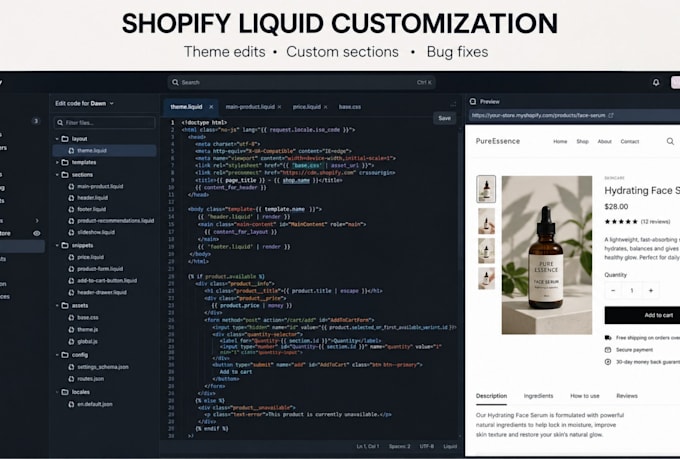Click the PureEssence store logo

[x=497, y=141]
